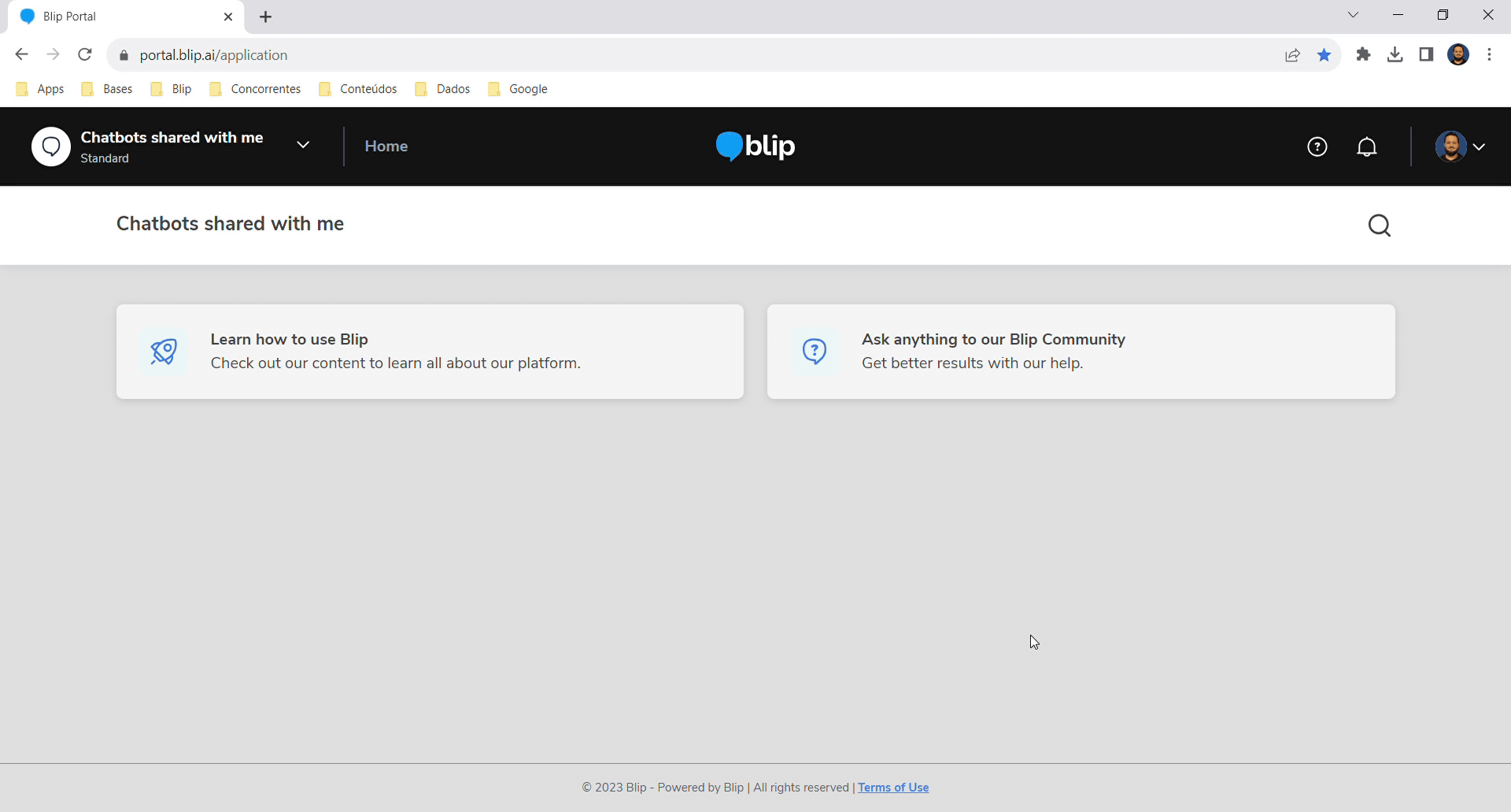This screenshot has width=1511, height=812.
Task: Open the Learn how to use Blip card
Action: pos(430,352)
